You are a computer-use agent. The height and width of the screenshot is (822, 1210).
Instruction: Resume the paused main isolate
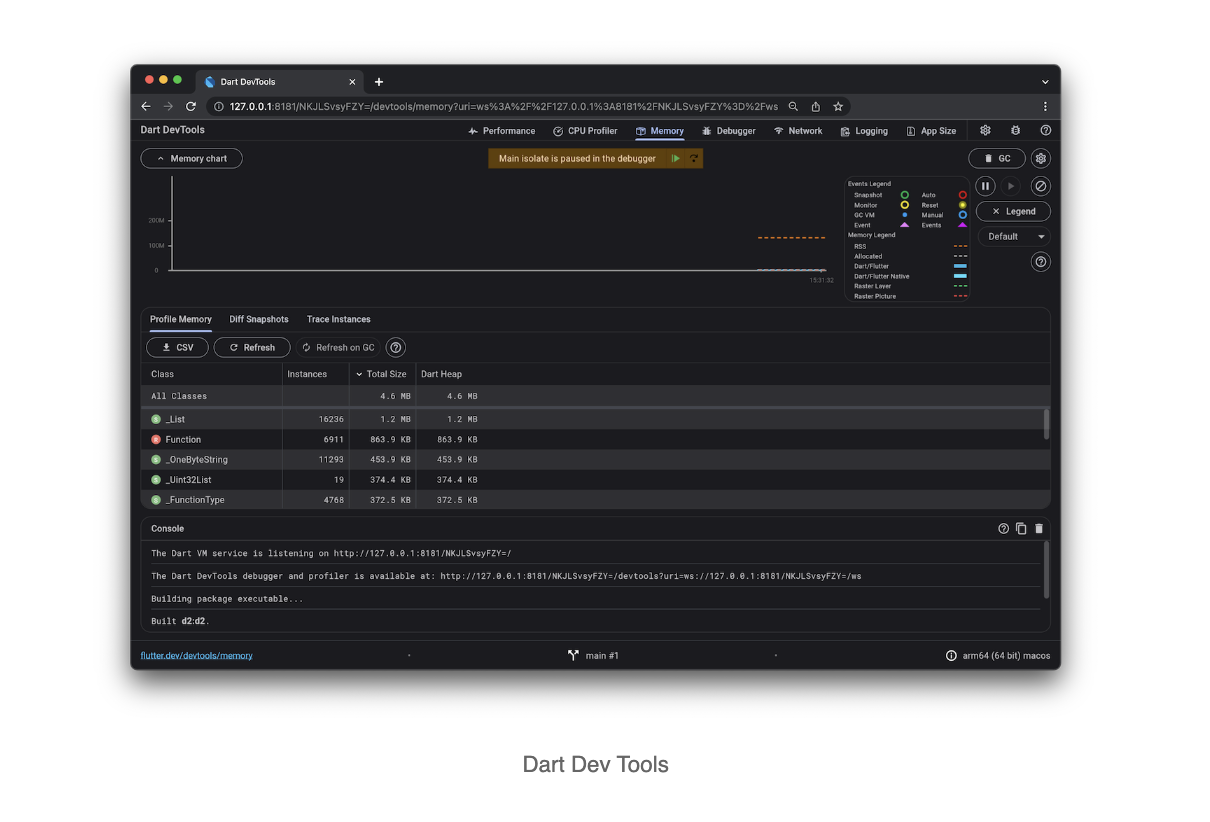pos(675,158)
